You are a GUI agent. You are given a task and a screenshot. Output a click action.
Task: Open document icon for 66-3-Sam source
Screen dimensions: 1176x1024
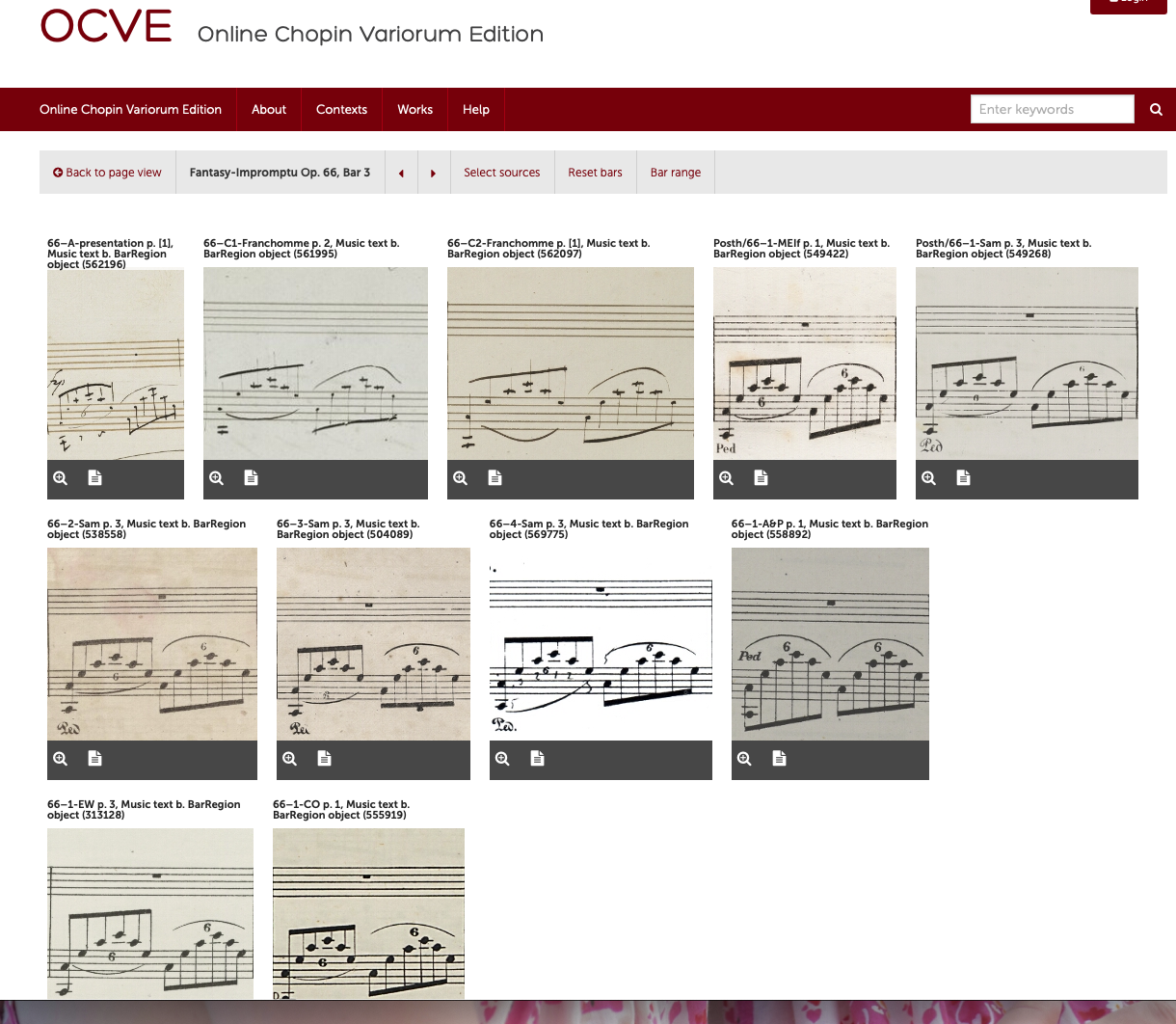click(324, 759)
